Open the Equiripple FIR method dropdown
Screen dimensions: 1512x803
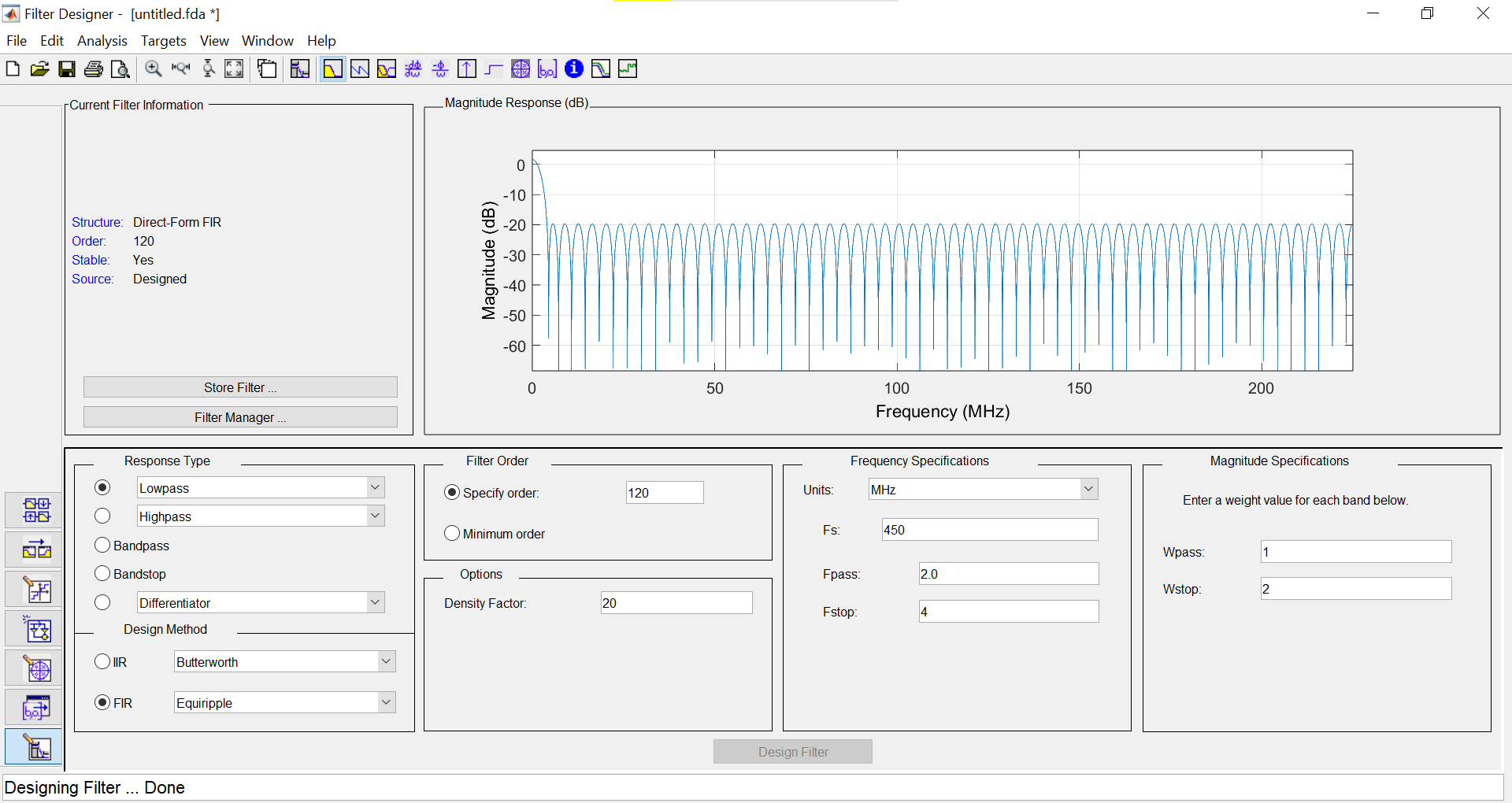coord(387,702)
